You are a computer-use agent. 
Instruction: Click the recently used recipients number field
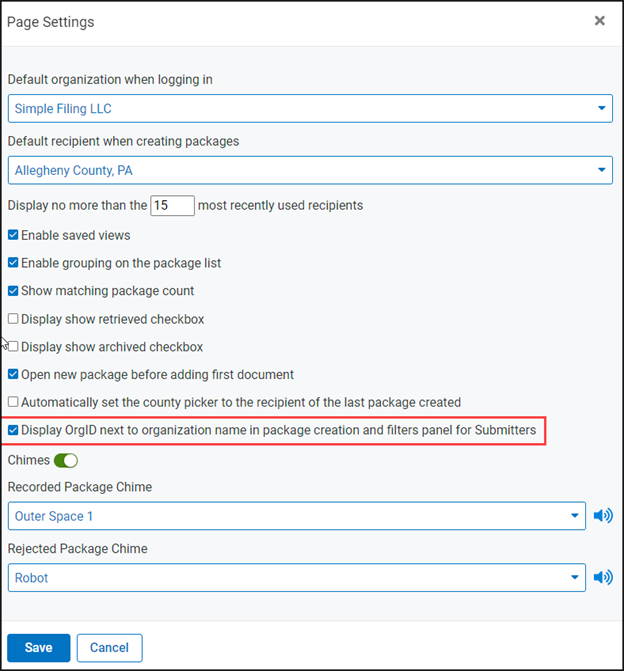172,206
